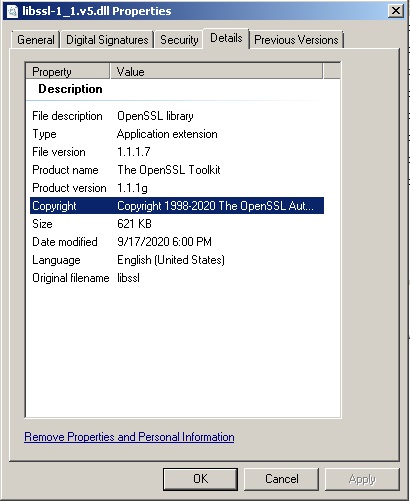Select the Language property label
This screenshot has height=501, width=410.
(56, 260)
